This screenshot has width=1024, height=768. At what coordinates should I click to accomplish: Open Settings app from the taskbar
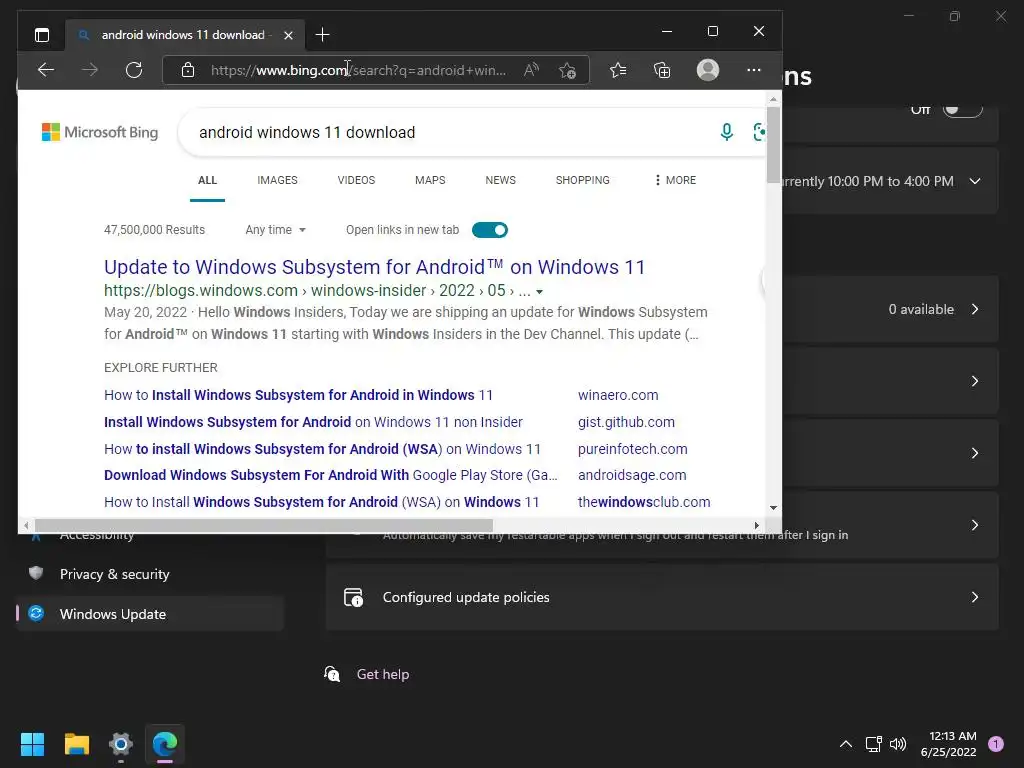coord(121,744)
